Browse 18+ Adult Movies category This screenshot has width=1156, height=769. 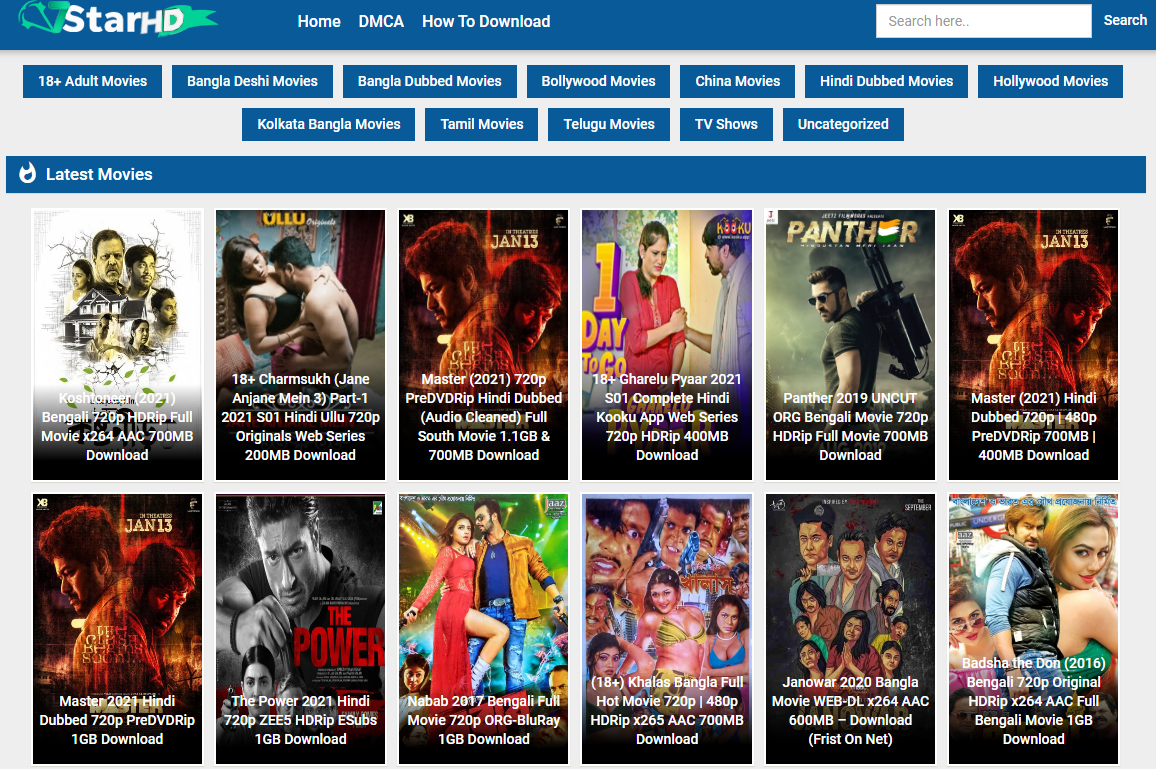(x=93, y=81)
